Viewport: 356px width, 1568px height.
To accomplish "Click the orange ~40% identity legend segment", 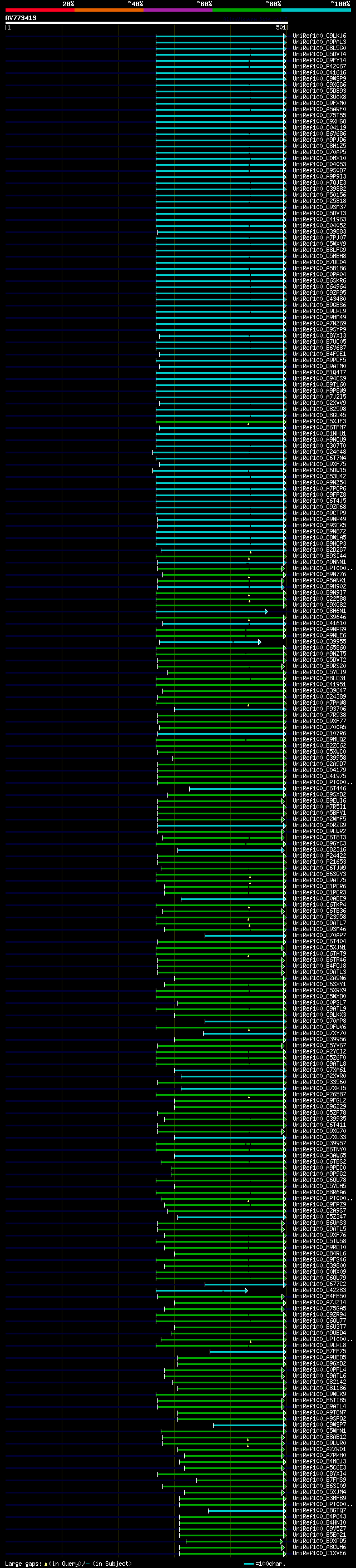I will point(109,10).
